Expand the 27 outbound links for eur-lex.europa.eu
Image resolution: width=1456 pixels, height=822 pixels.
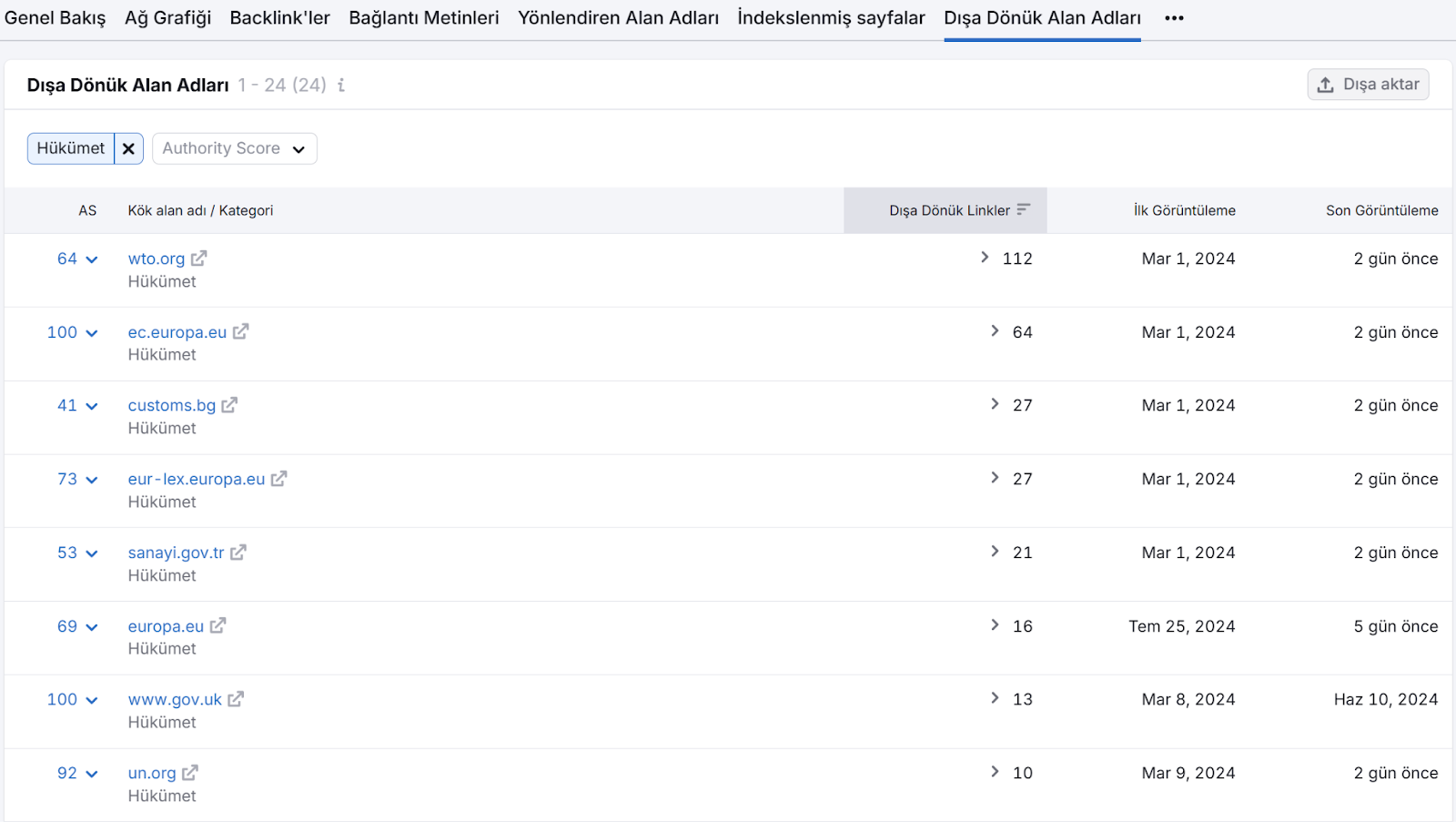tap(995, 478)
